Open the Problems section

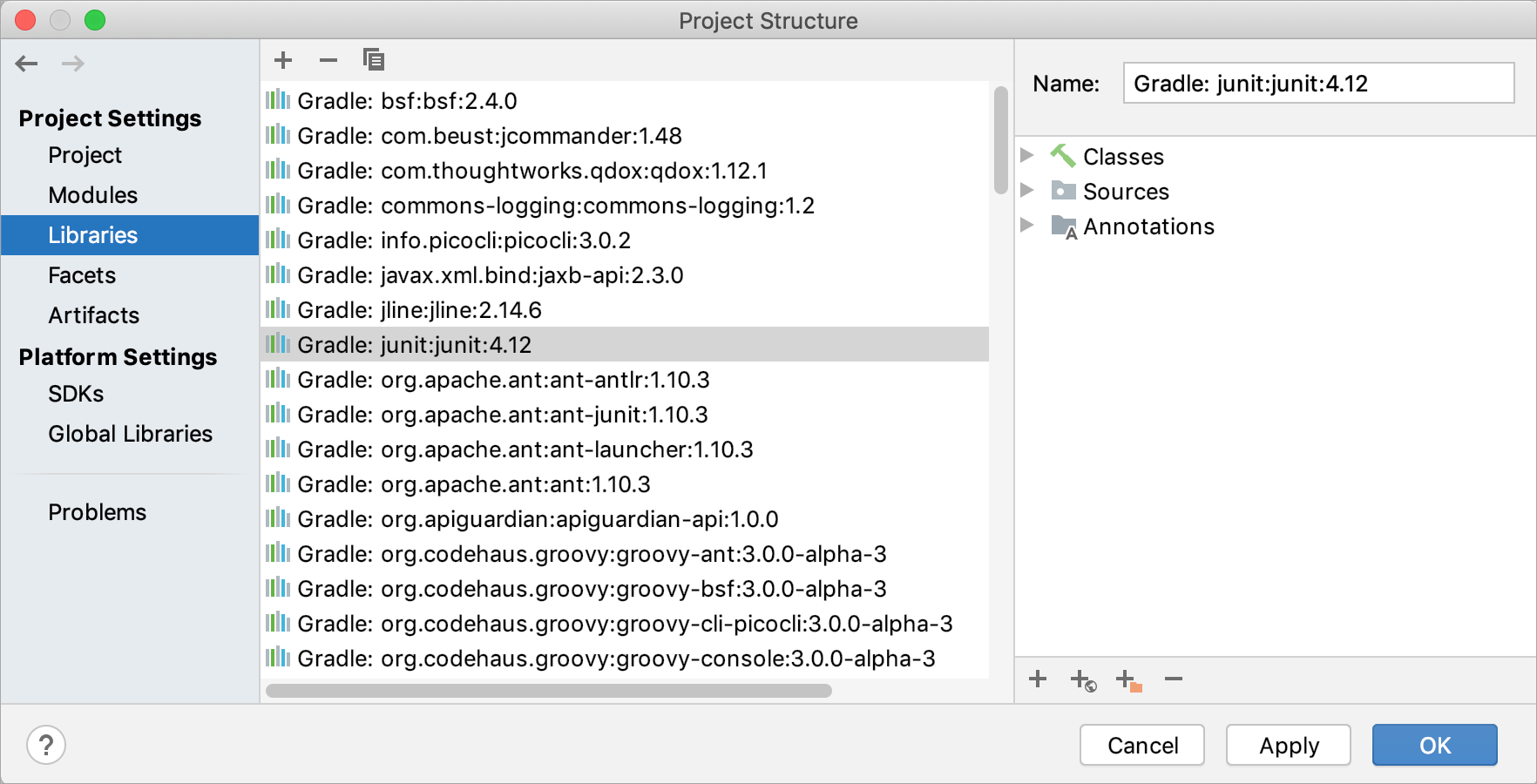pos(97,511)
